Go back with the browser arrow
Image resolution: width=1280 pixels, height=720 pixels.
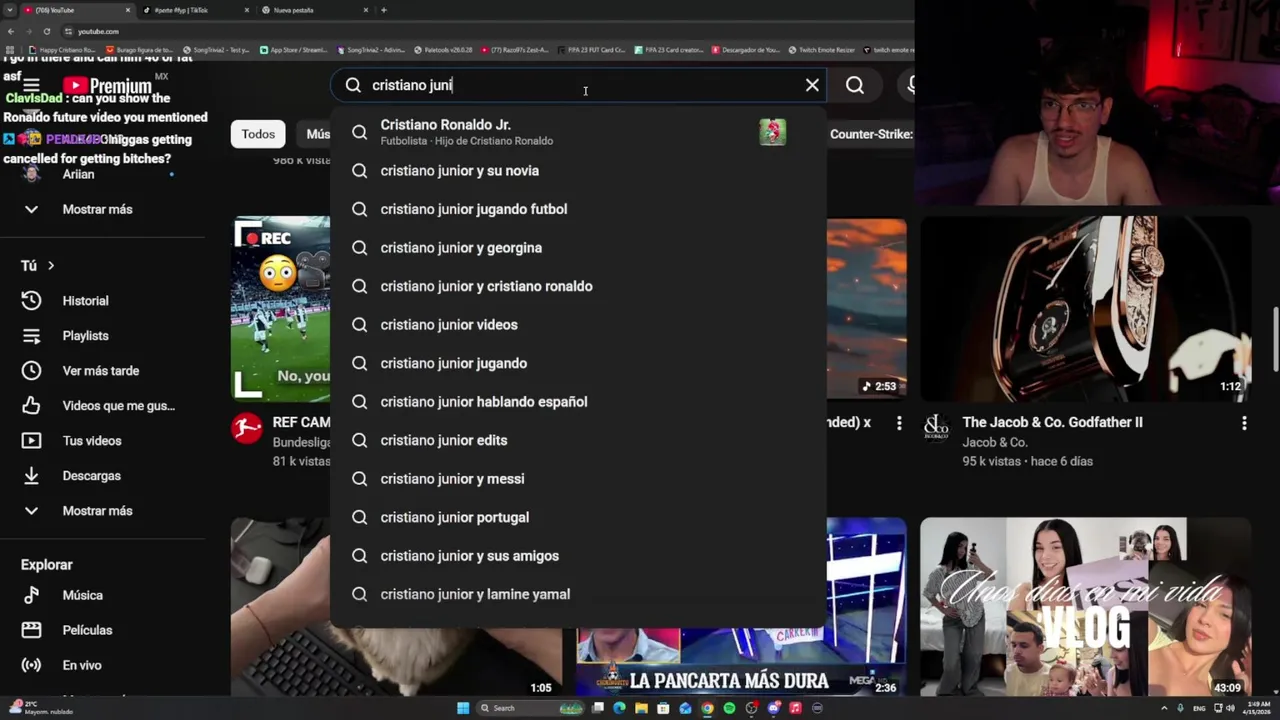(10, 31)
